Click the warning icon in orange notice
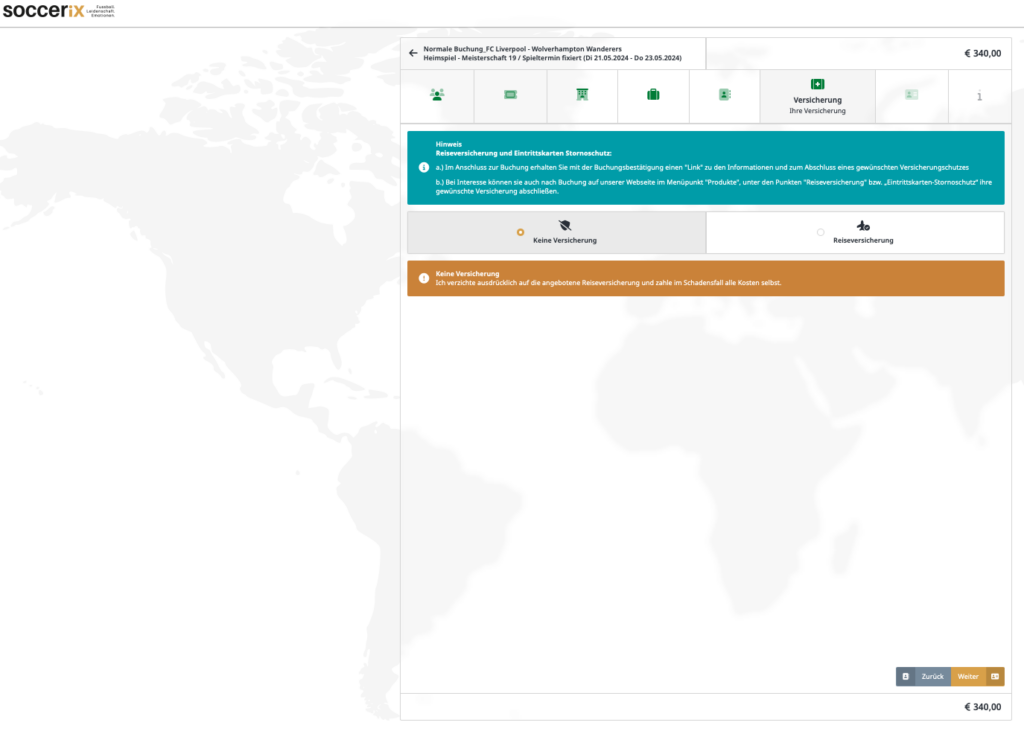 coord(424,278)
